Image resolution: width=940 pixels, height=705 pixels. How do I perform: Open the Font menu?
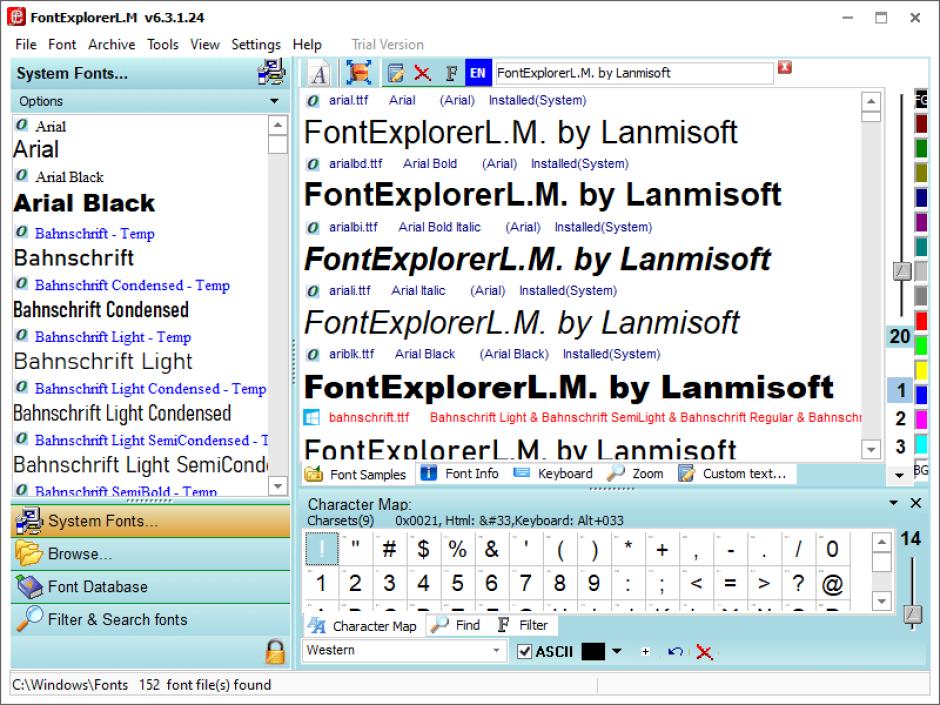coord(62,44)
